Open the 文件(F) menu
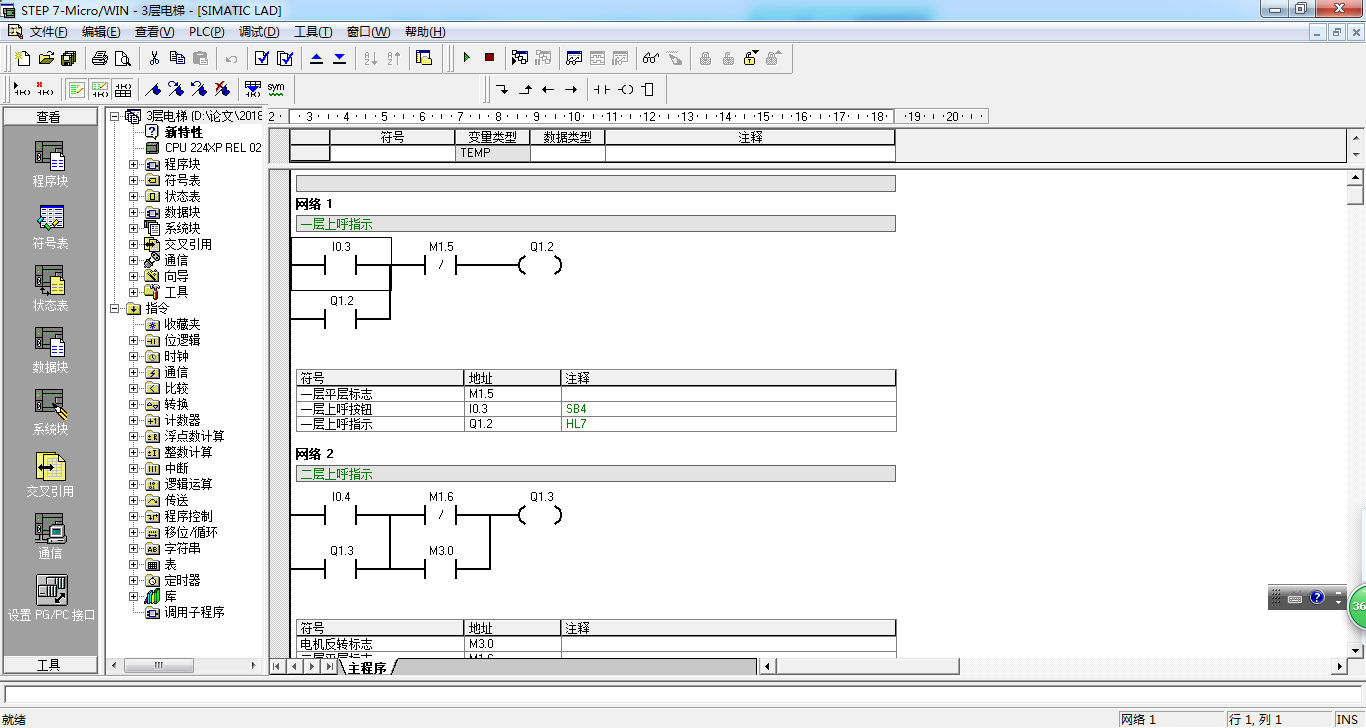Viewport: 1366px width, 728px height. [49, 32]
